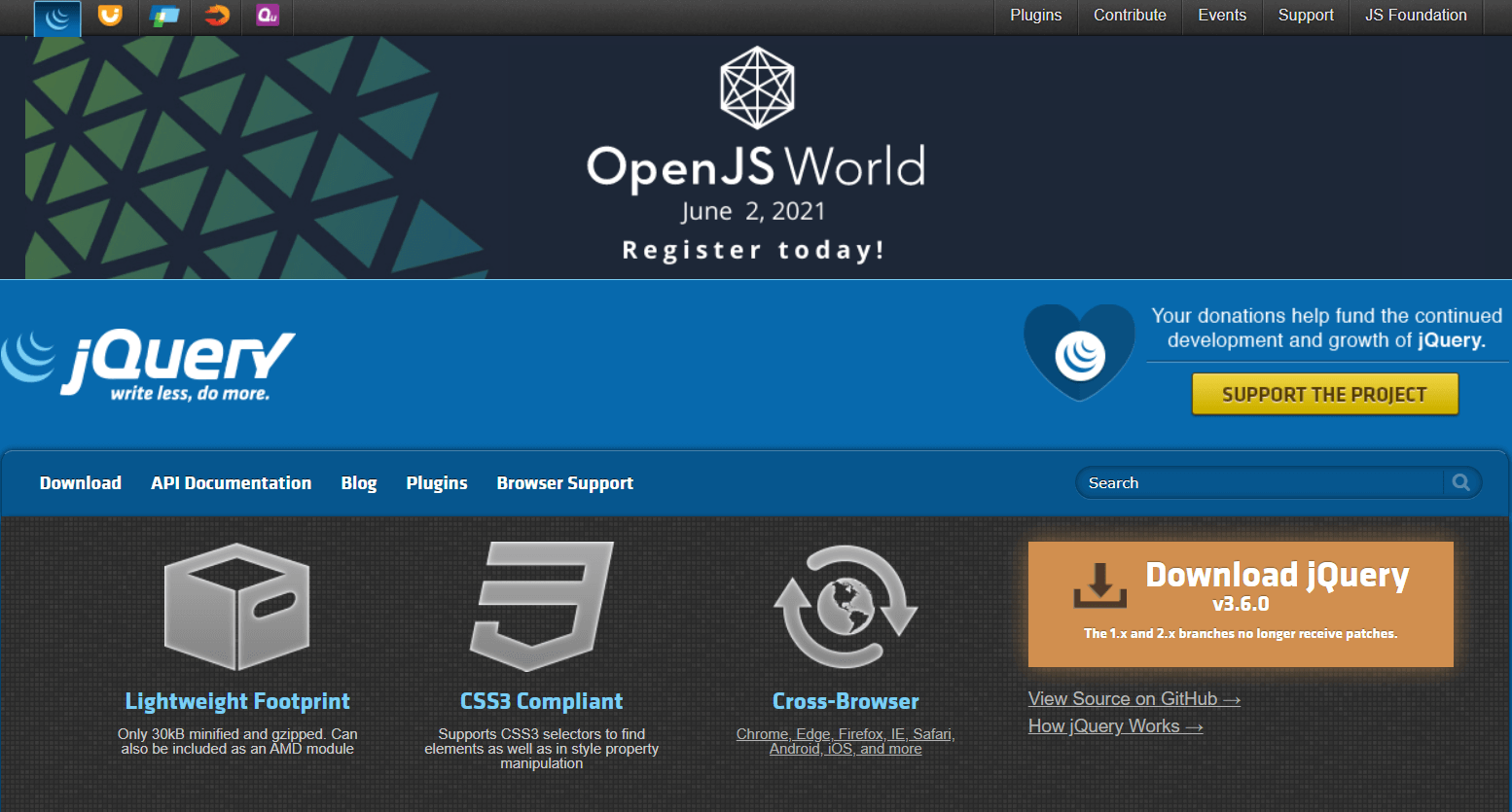1512x812 pixels.
Task: Click the download arrow icon
Action: tap(1100, 585)
